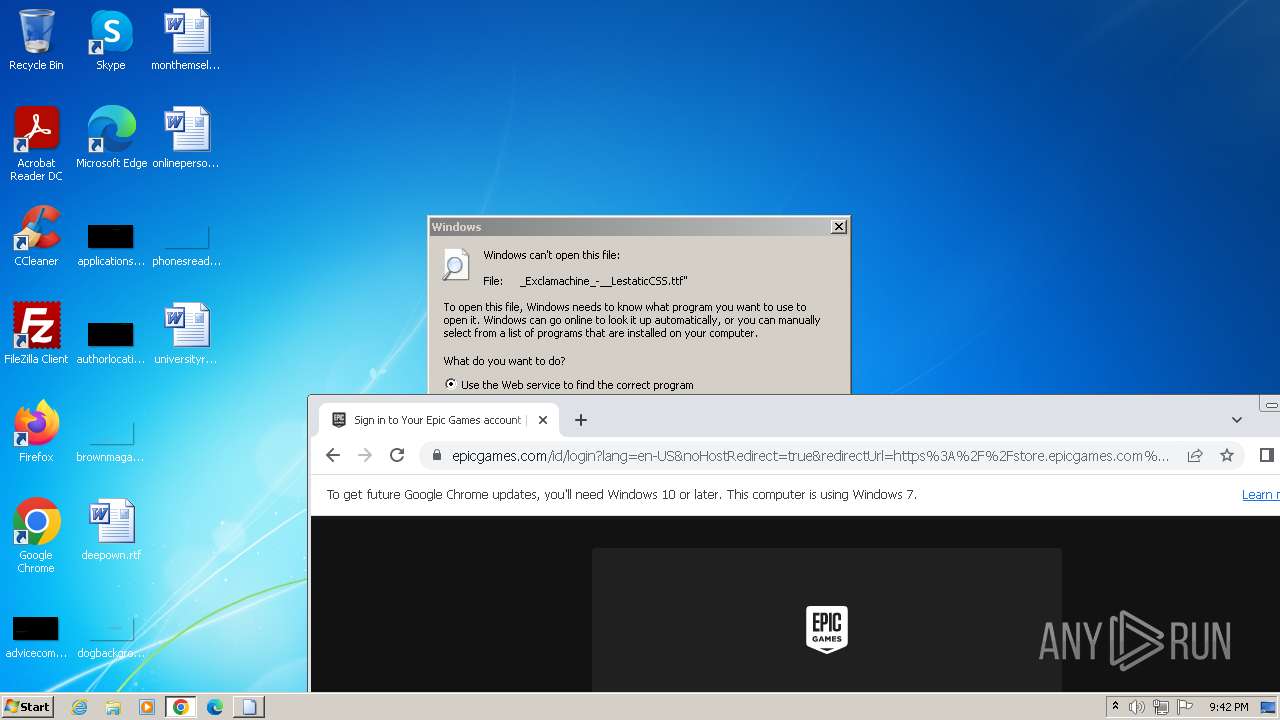1280x720 pixels.
Task: Launch FileZilla Client shortcut
Action: (x=36, y=334)
